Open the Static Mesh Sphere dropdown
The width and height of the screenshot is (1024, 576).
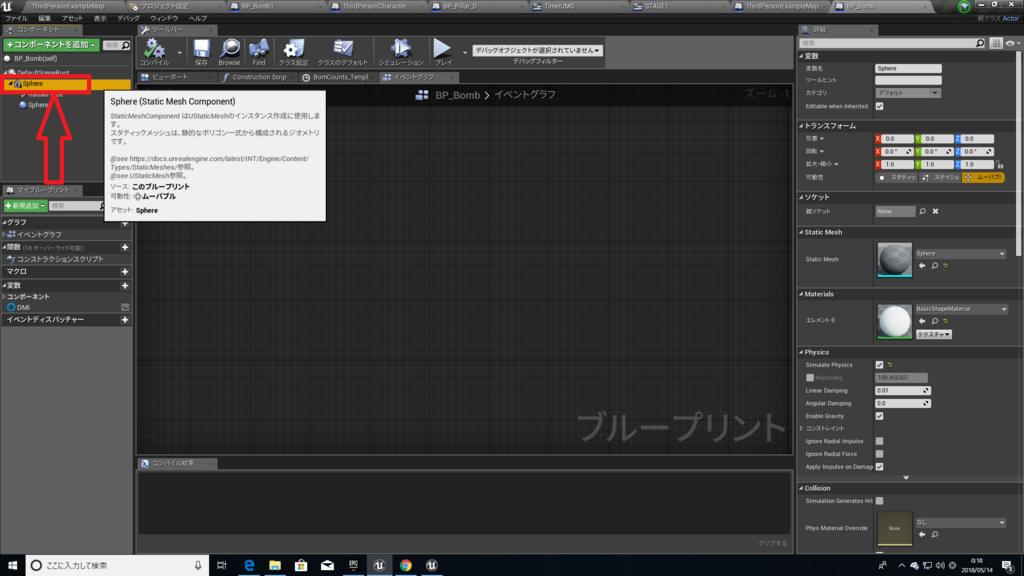(x=960, y=253)
